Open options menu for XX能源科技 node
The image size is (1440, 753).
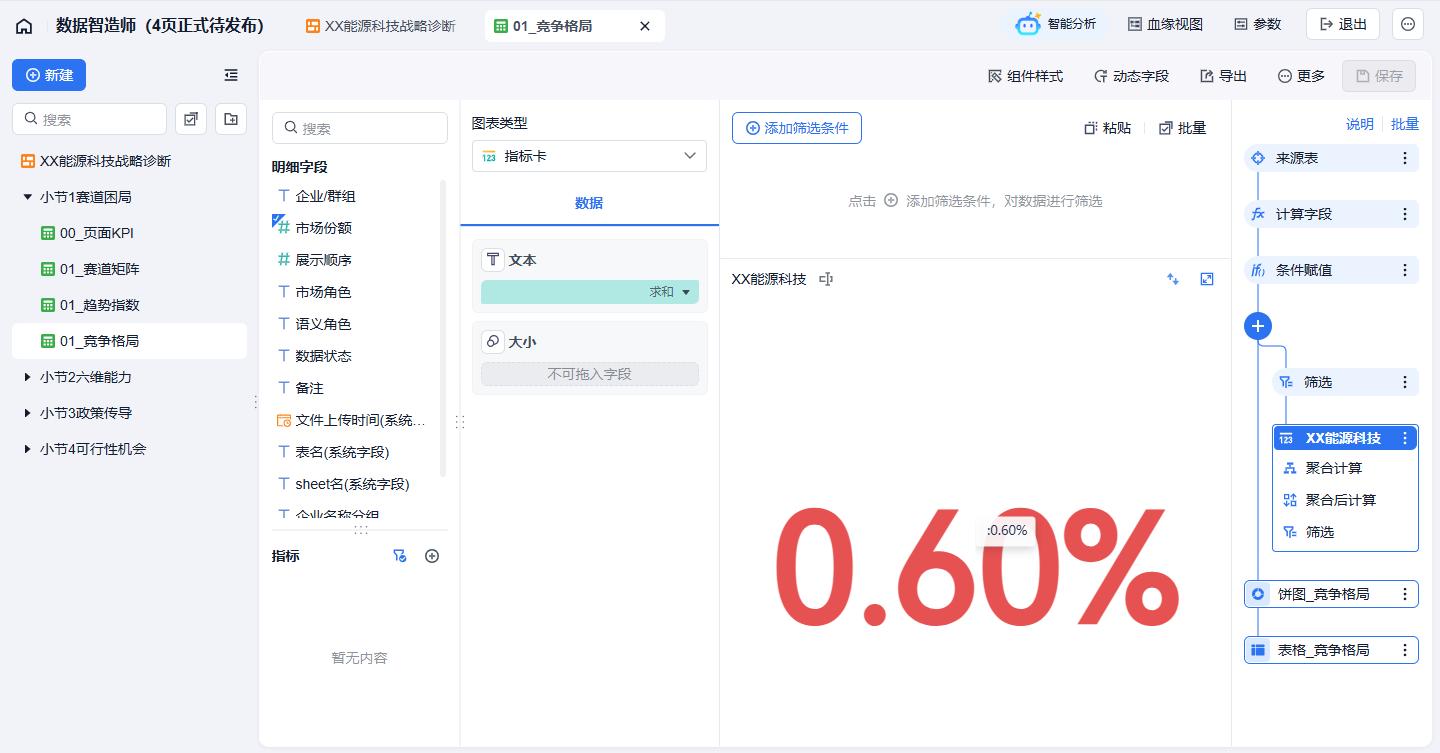1405,438
